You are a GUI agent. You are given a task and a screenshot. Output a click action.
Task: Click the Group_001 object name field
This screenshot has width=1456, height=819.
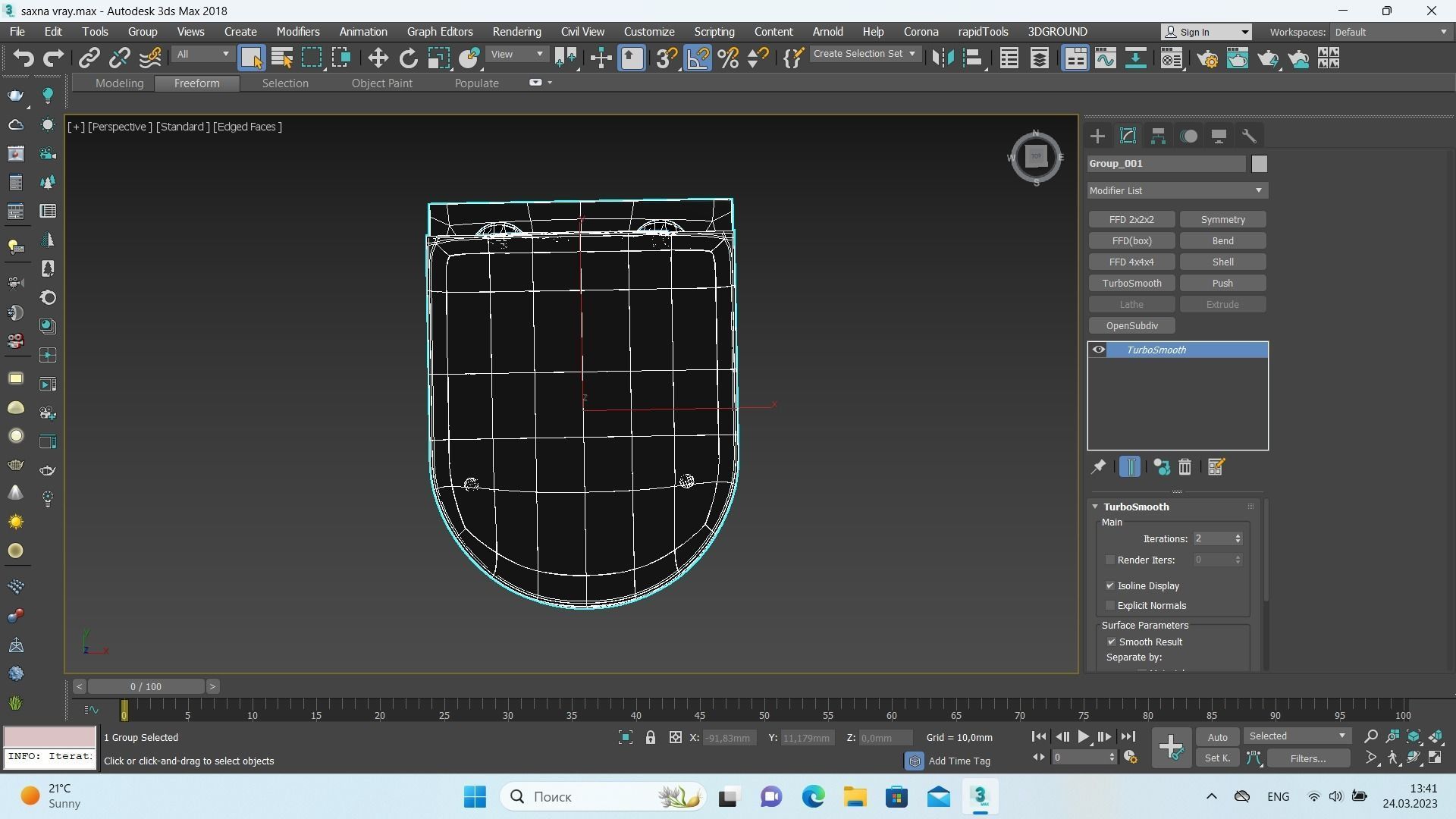pos(1166,164)
